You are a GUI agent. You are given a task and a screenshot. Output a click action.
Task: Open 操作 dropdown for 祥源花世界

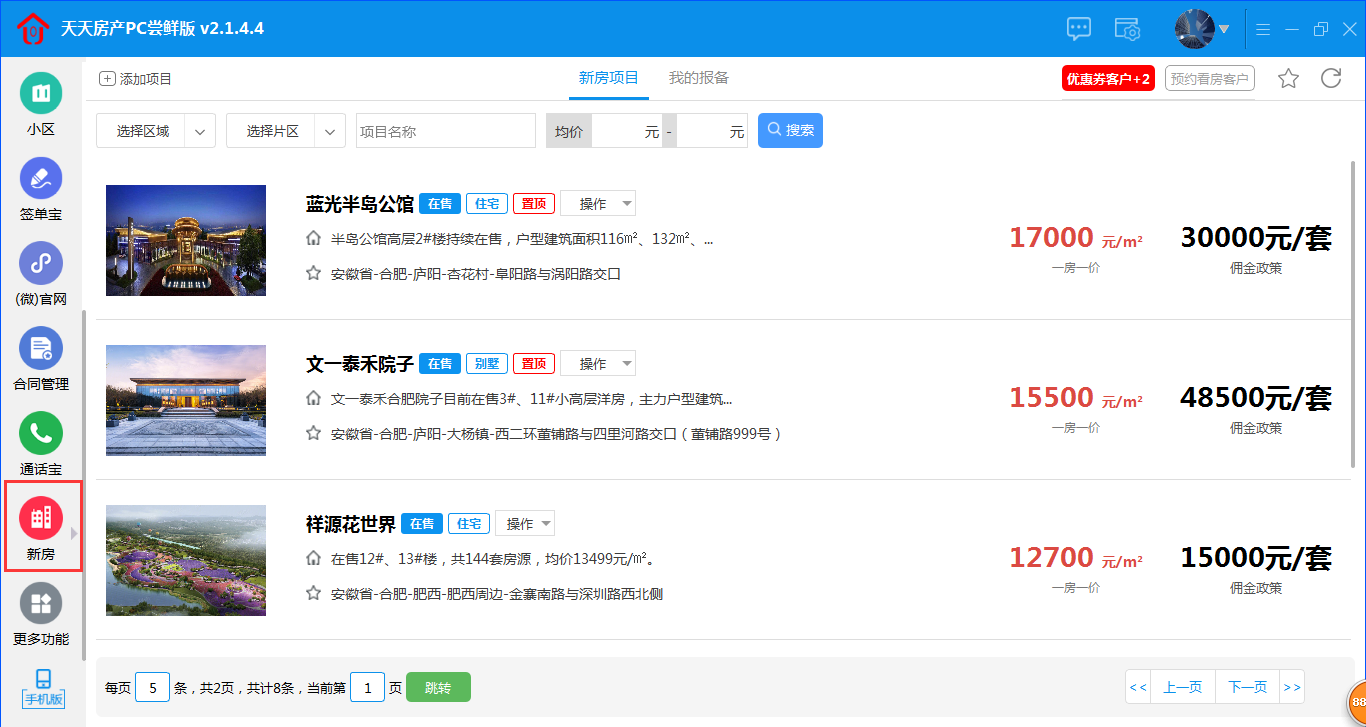pos(525,524)
